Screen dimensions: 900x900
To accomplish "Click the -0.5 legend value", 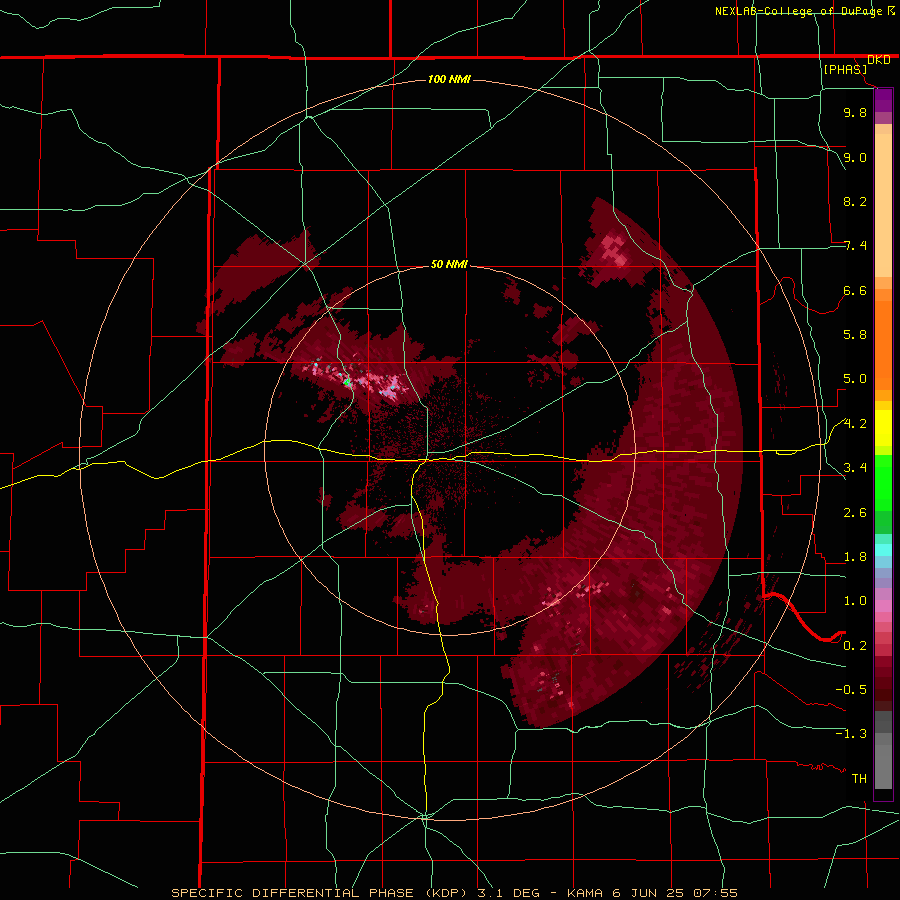I will coord(851,690).
